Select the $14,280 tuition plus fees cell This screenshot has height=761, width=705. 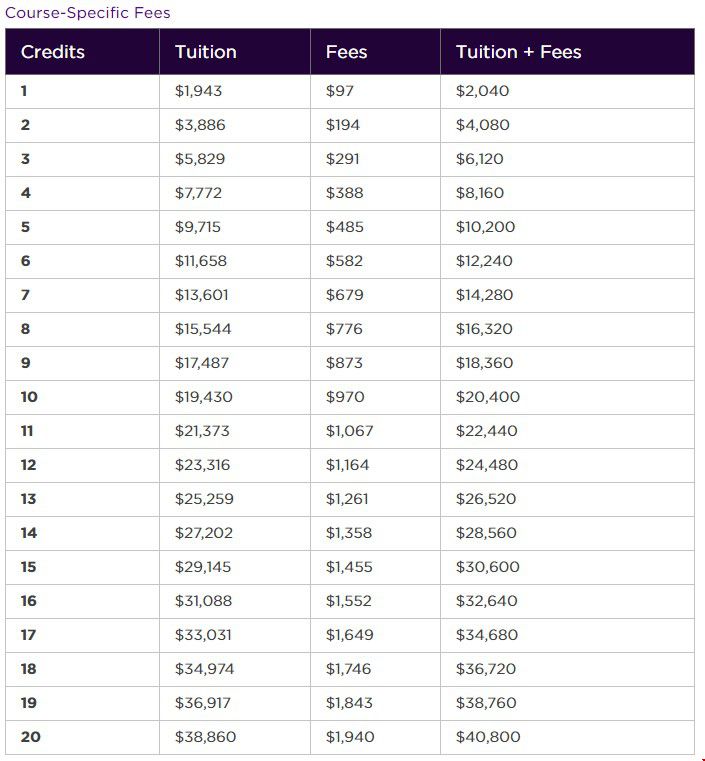tap(567, 295)
